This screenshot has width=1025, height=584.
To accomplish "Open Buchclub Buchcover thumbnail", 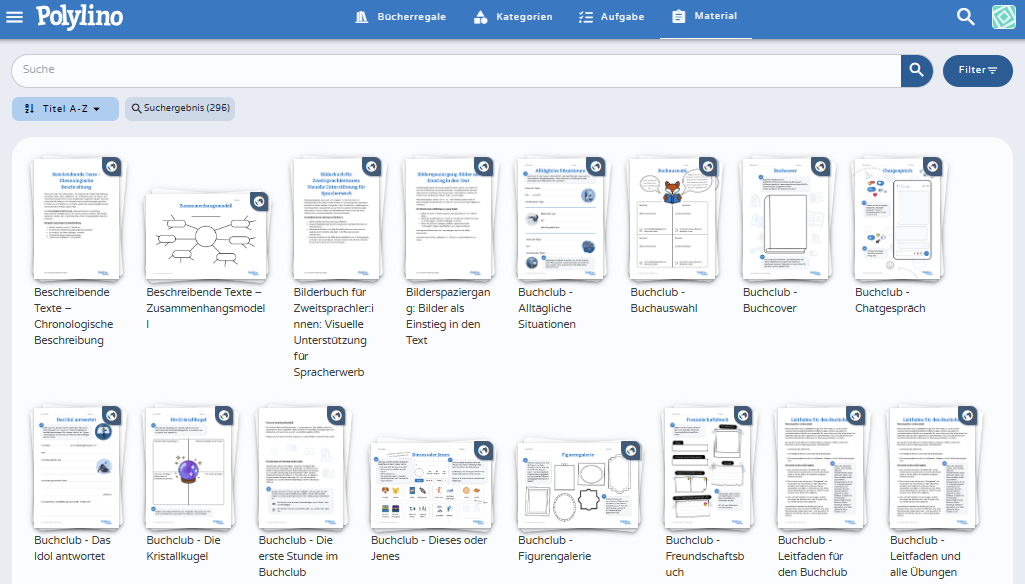I will click(786, 219).
